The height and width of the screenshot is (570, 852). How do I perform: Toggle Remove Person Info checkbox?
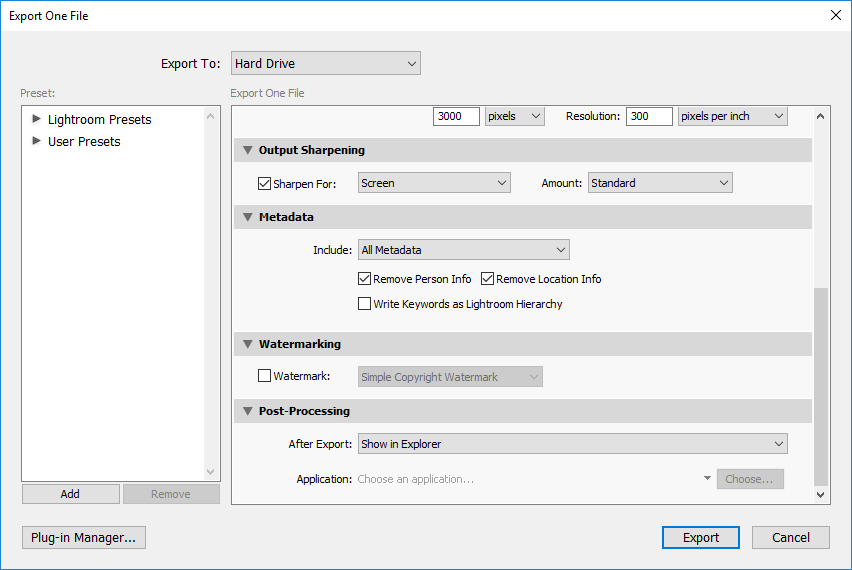[x=365, y=279]
